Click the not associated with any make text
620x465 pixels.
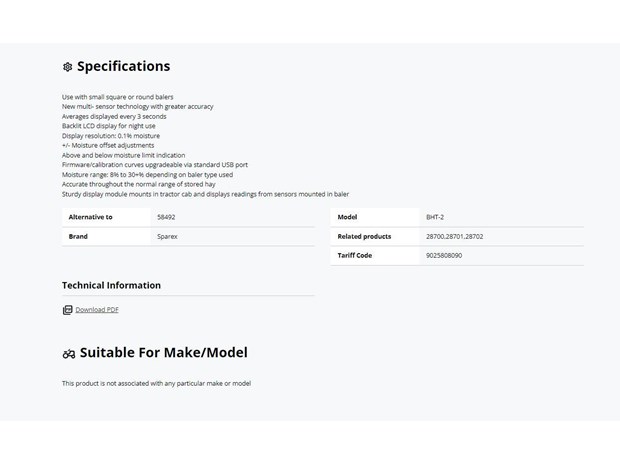point(156,384)
